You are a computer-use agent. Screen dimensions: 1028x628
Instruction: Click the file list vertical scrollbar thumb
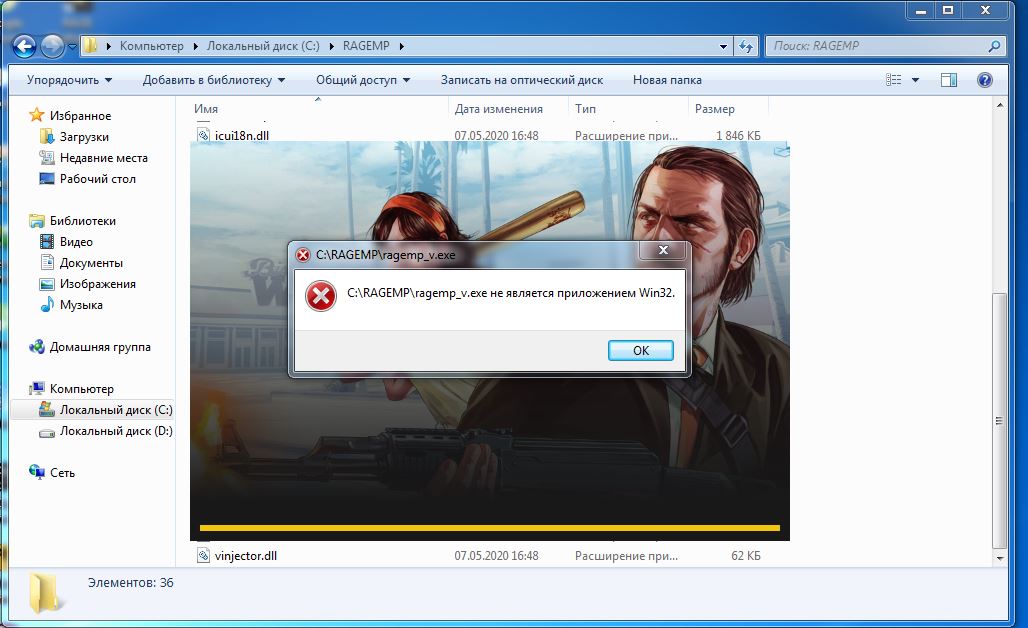point(998,420)
